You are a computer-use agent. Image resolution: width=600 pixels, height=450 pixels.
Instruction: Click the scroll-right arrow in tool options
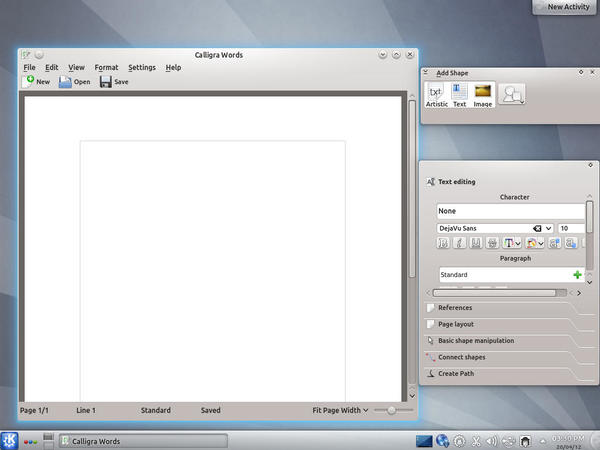579,293
